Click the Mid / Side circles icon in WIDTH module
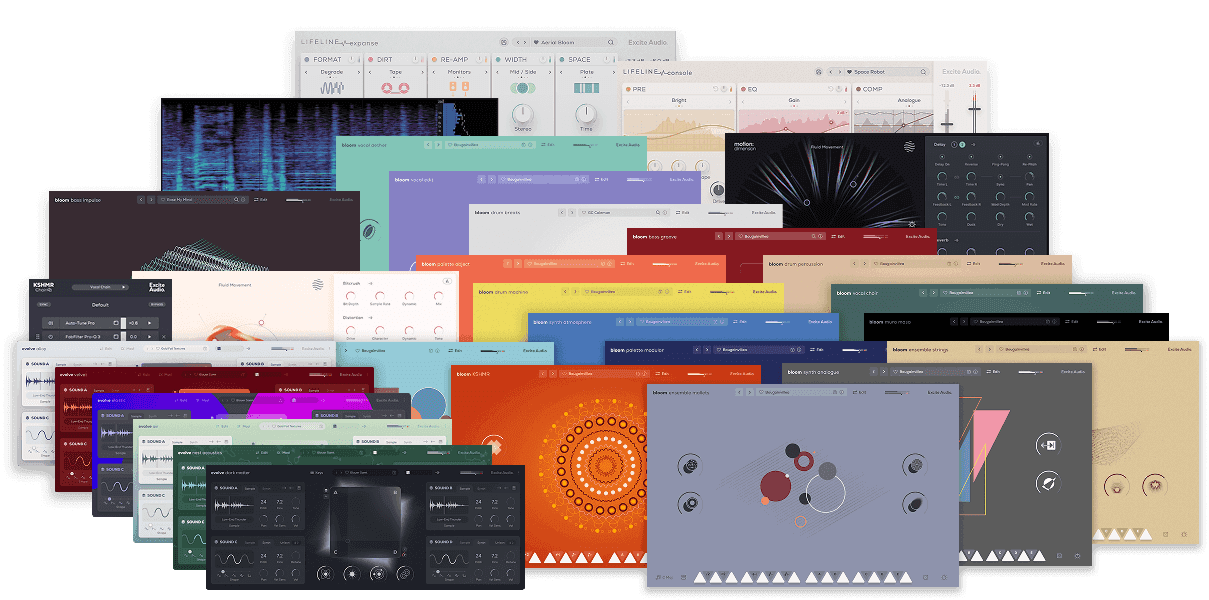The height and width of the screenshot is (600, 1209). (522, 88)
